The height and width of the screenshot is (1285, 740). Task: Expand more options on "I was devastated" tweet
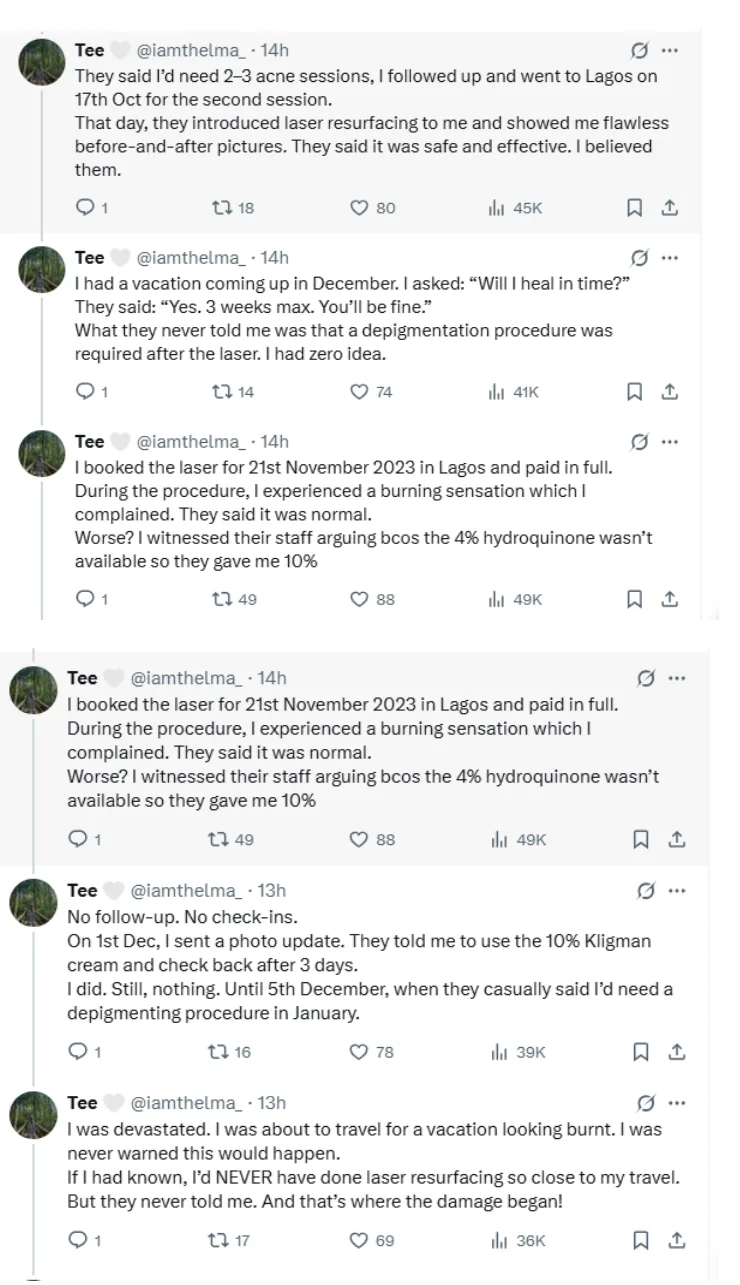tap(677, 1103)
